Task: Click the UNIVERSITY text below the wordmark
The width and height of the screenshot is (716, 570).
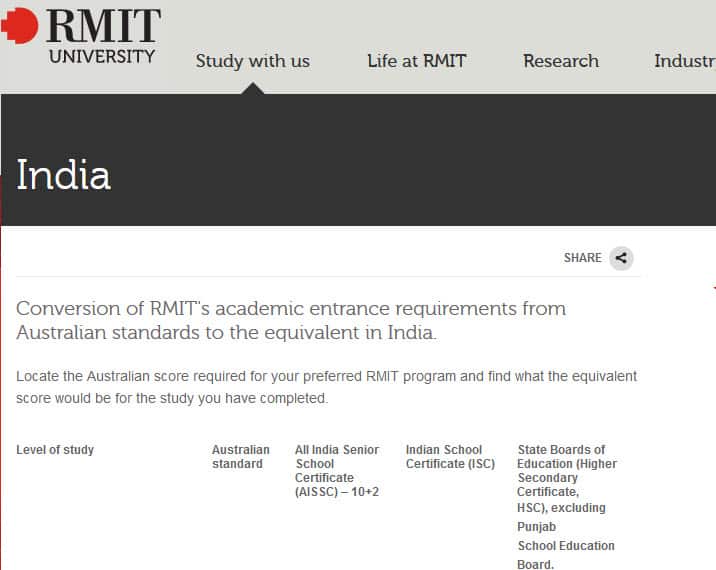Action: [102, 56]
